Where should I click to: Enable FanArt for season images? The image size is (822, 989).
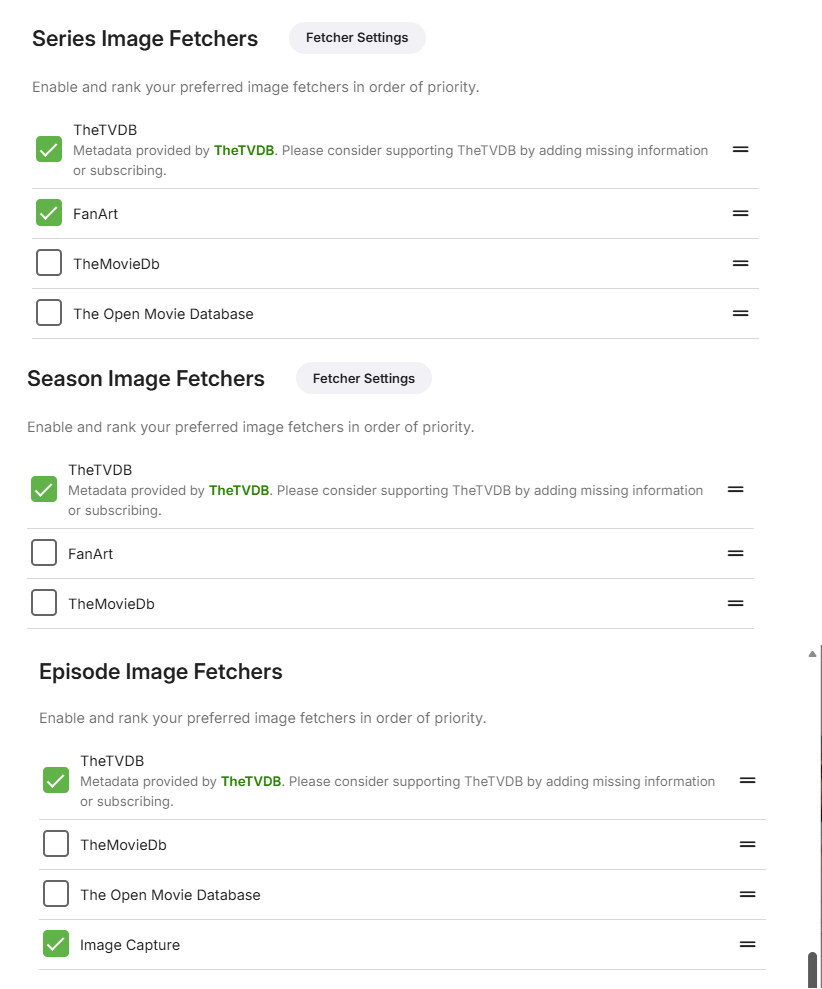pos(44,554)
